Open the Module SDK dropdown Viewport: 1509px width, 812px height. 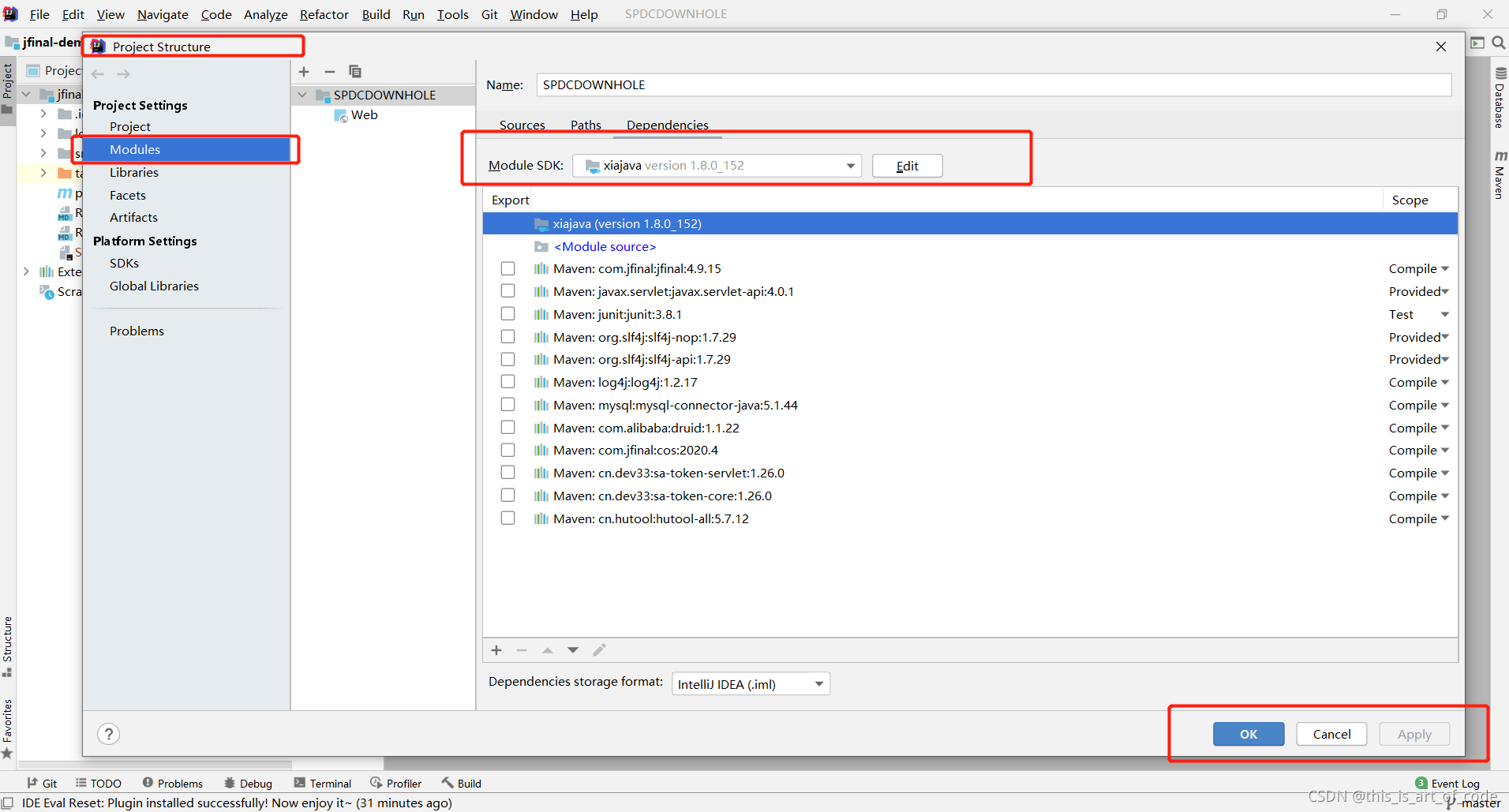tap(717, 166)
